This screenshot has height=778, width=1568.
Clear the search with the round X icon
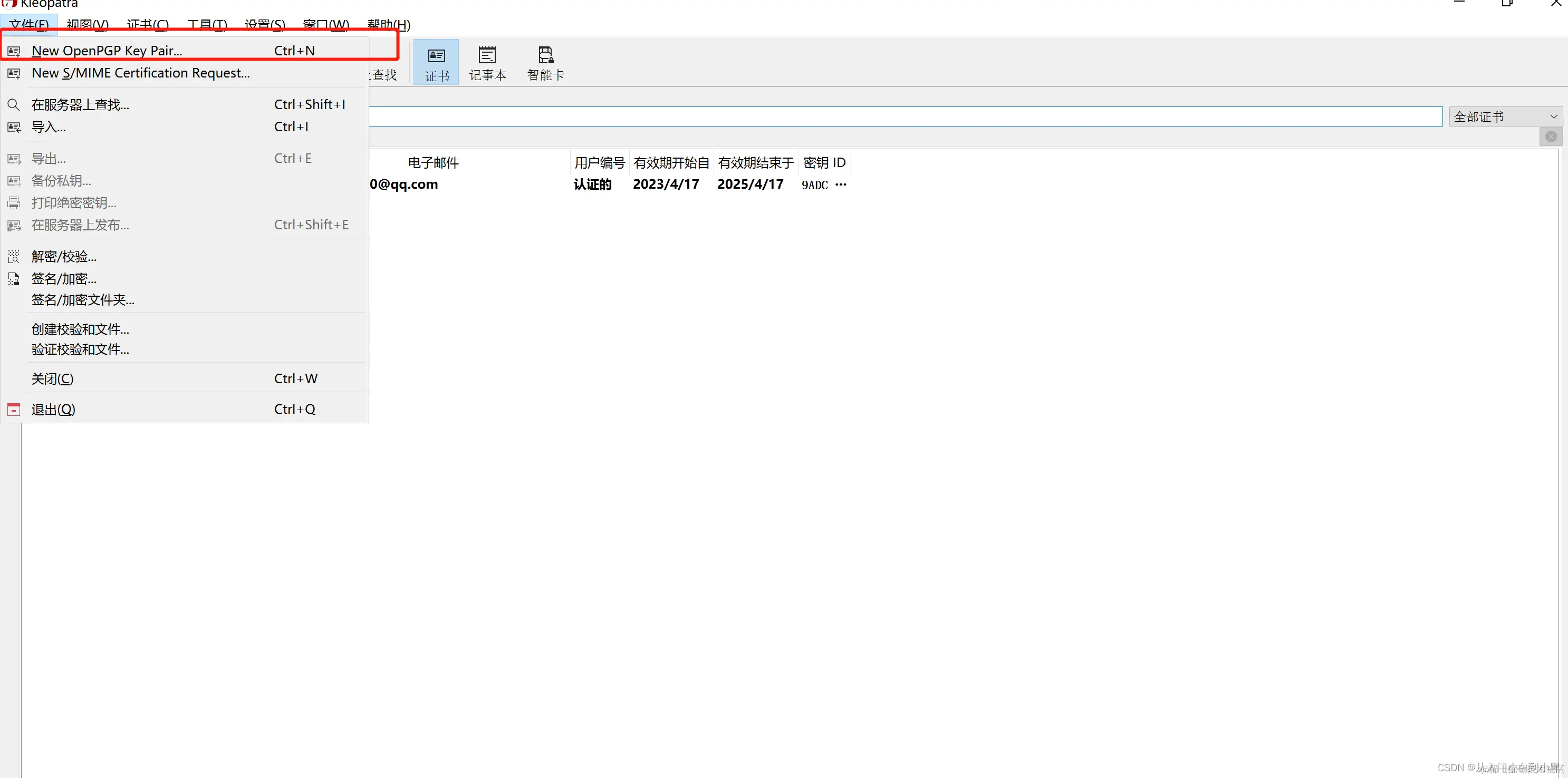pyautogui.click(x=1551, y=137)
